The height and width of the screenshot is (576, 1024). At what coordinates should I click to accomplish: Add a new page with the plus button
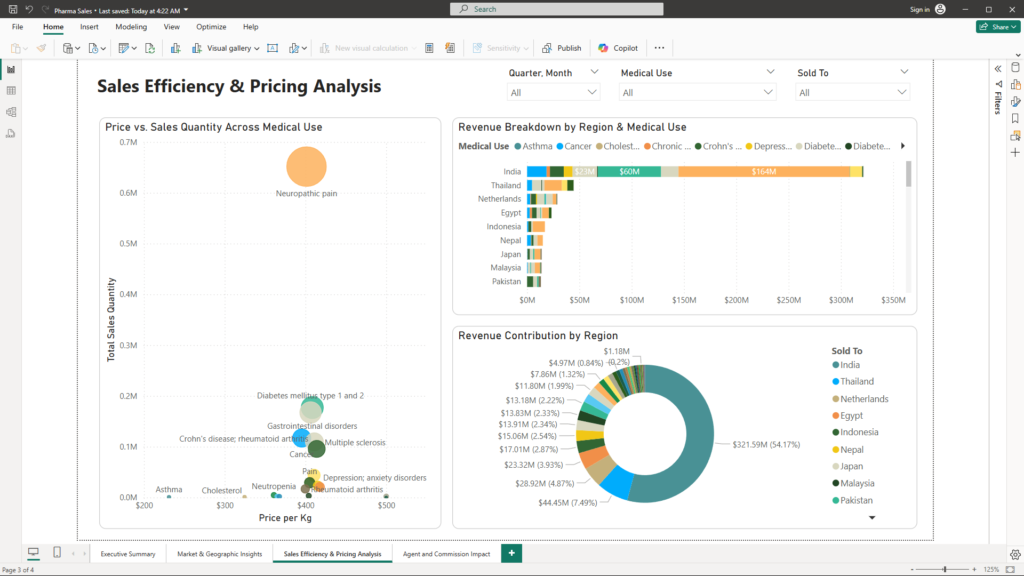pyautogui.click(x=512, y=553)
